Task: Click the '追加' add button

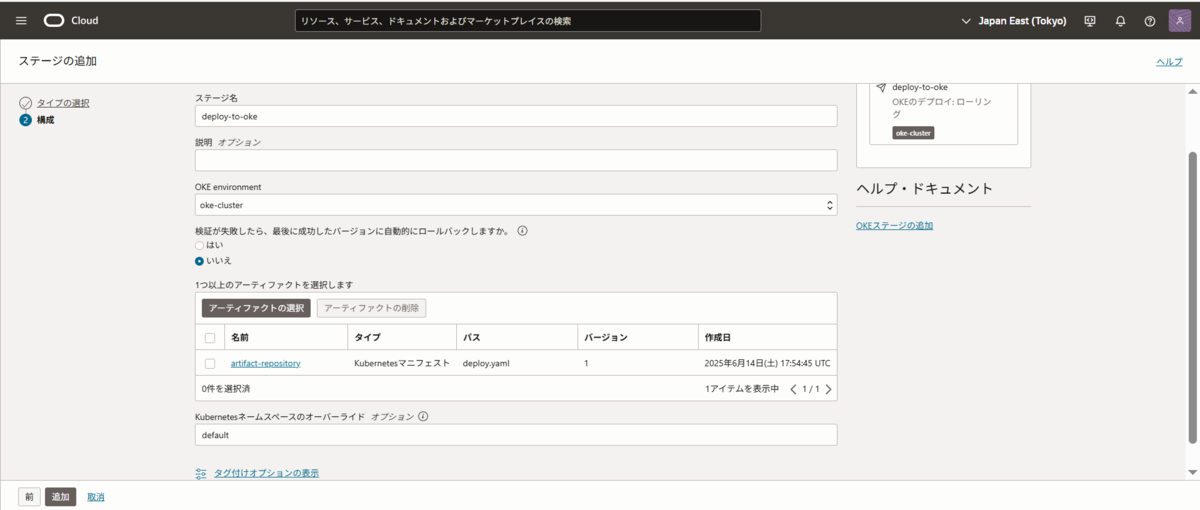Action: pos(60,497)
